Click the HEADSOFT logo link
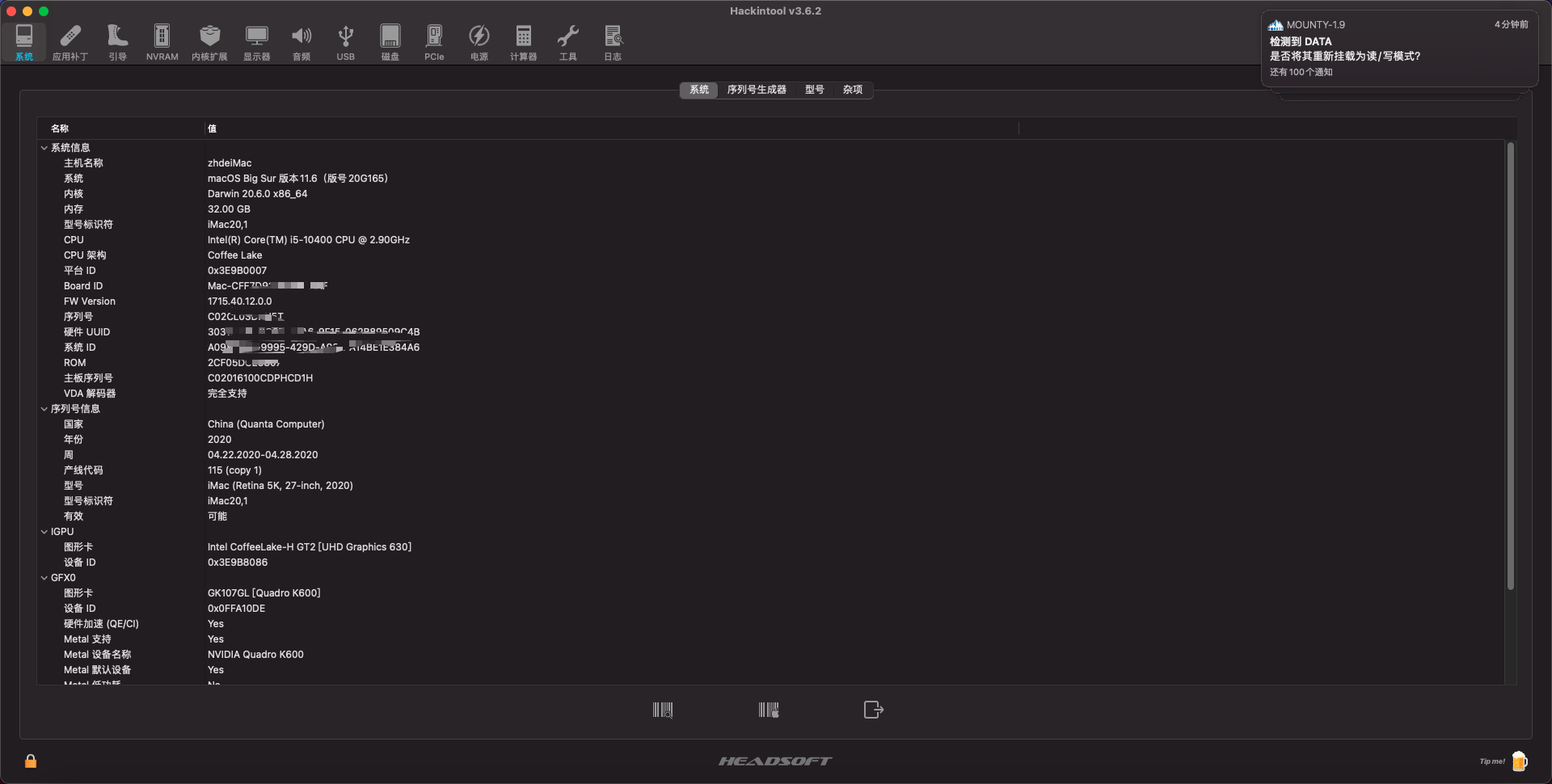Viewport: 1552px width, 784px height. [x=775, y=761]
